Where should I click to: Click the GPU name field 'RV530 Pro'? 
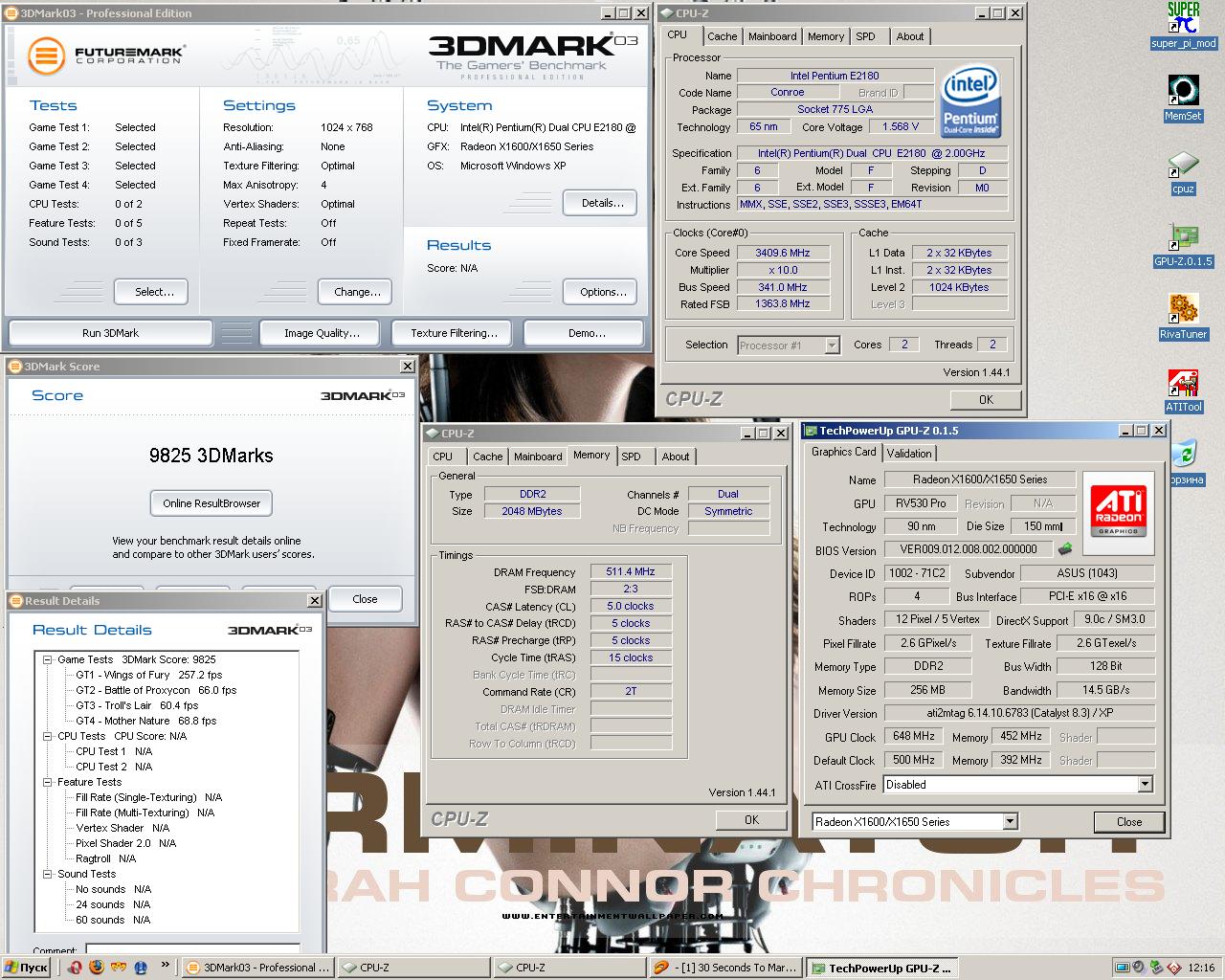pyautogui.click(x=921, y=502)
